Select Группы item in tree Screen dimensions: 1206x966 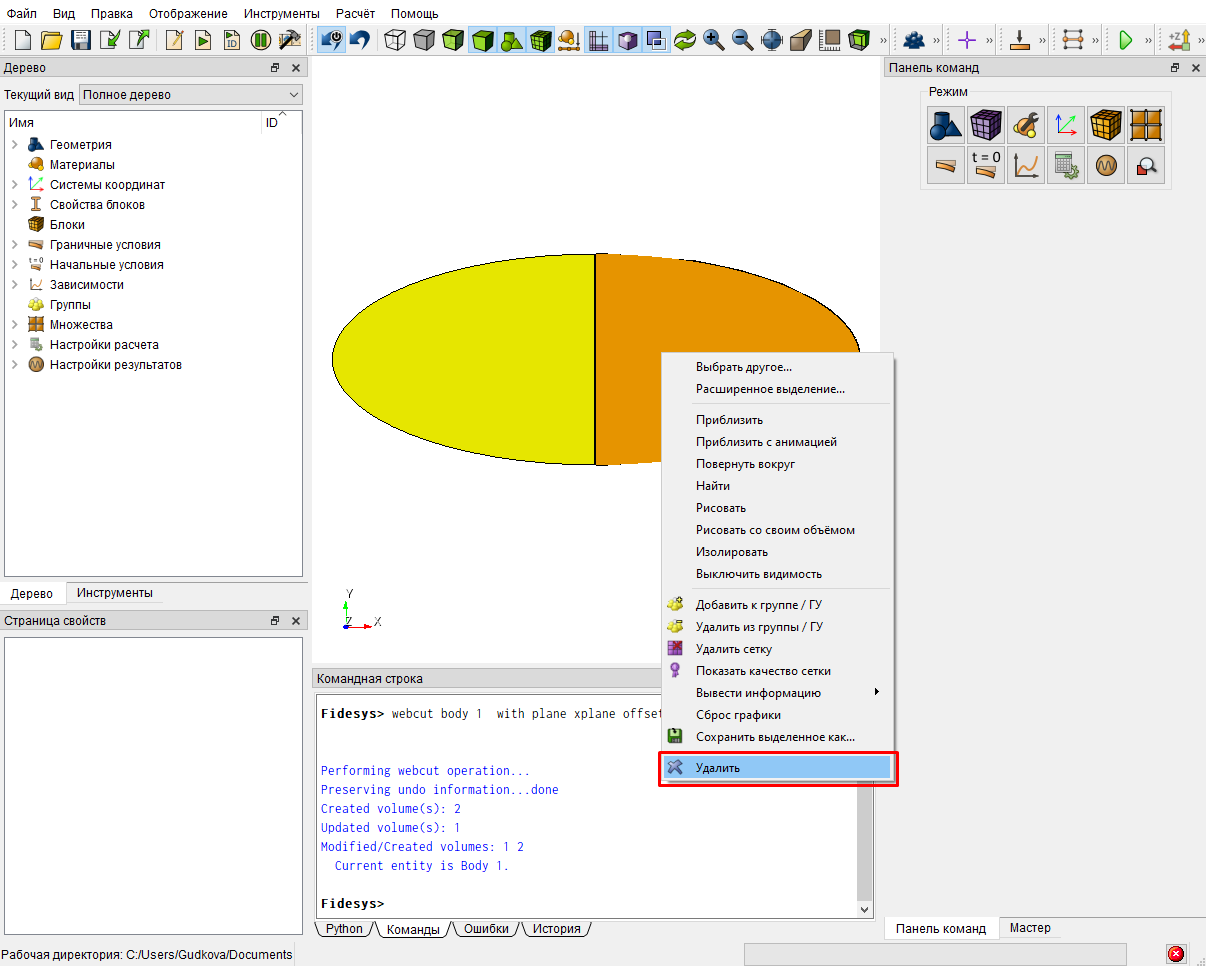pyautogui.click(x=70, y=305)
